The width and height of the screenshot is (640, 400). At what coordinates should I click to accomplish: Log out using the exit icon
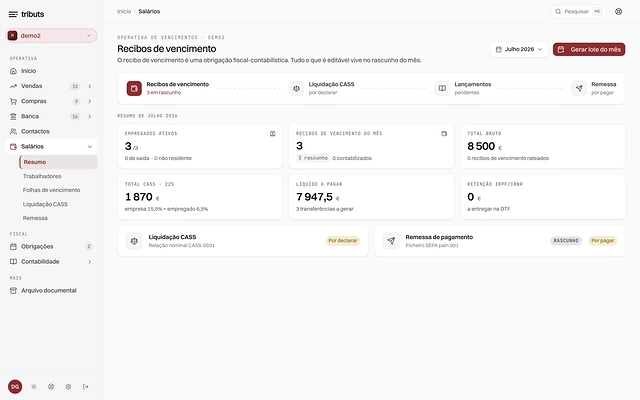[86, 387]
